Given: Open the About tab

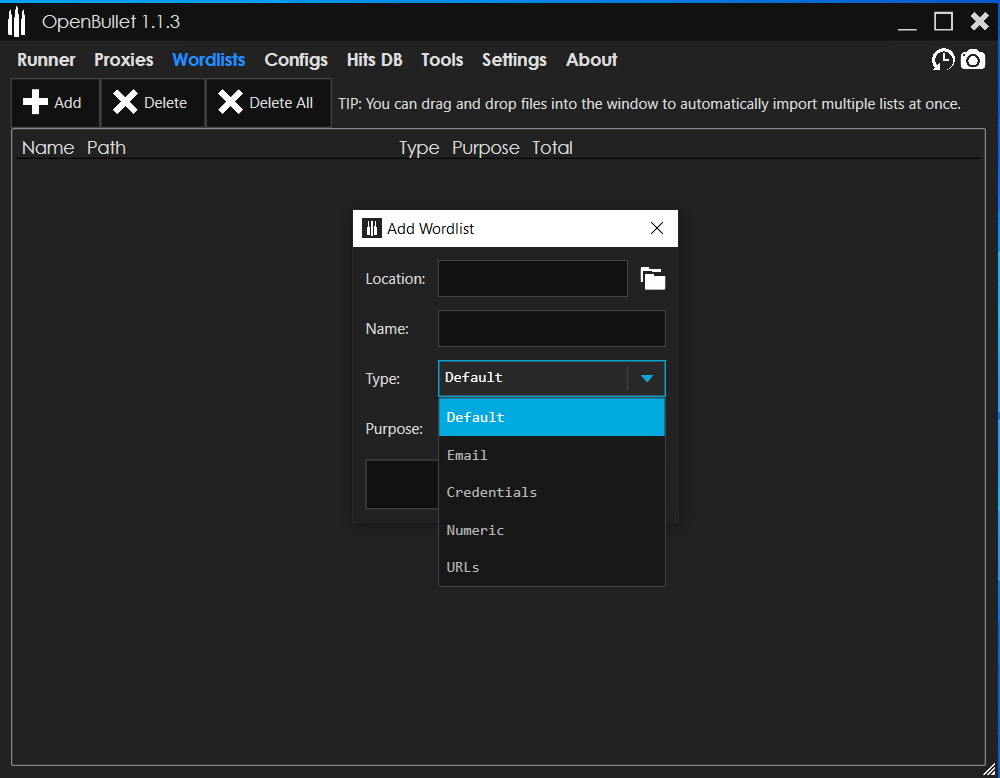Looking at the screenshot, I should pos(591,60).
